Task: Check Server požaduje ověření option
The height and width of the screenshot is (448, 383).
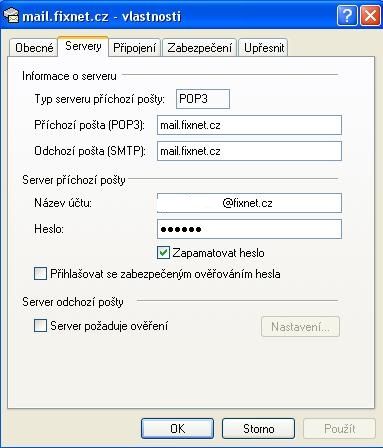Action: [x=40, y=325]
